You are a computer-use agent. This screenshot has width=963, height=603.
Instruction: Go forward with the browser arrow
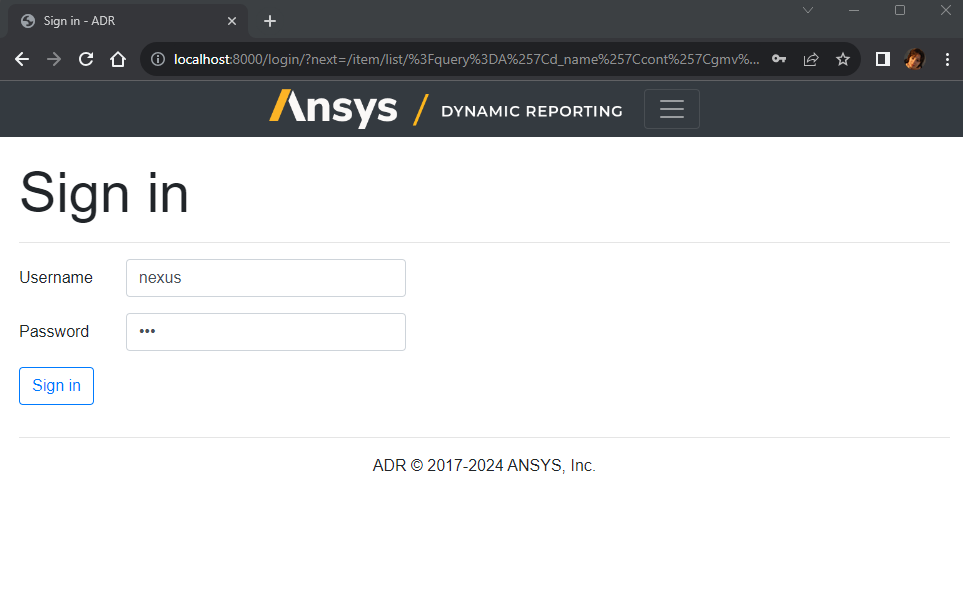[x=54, y=59]
